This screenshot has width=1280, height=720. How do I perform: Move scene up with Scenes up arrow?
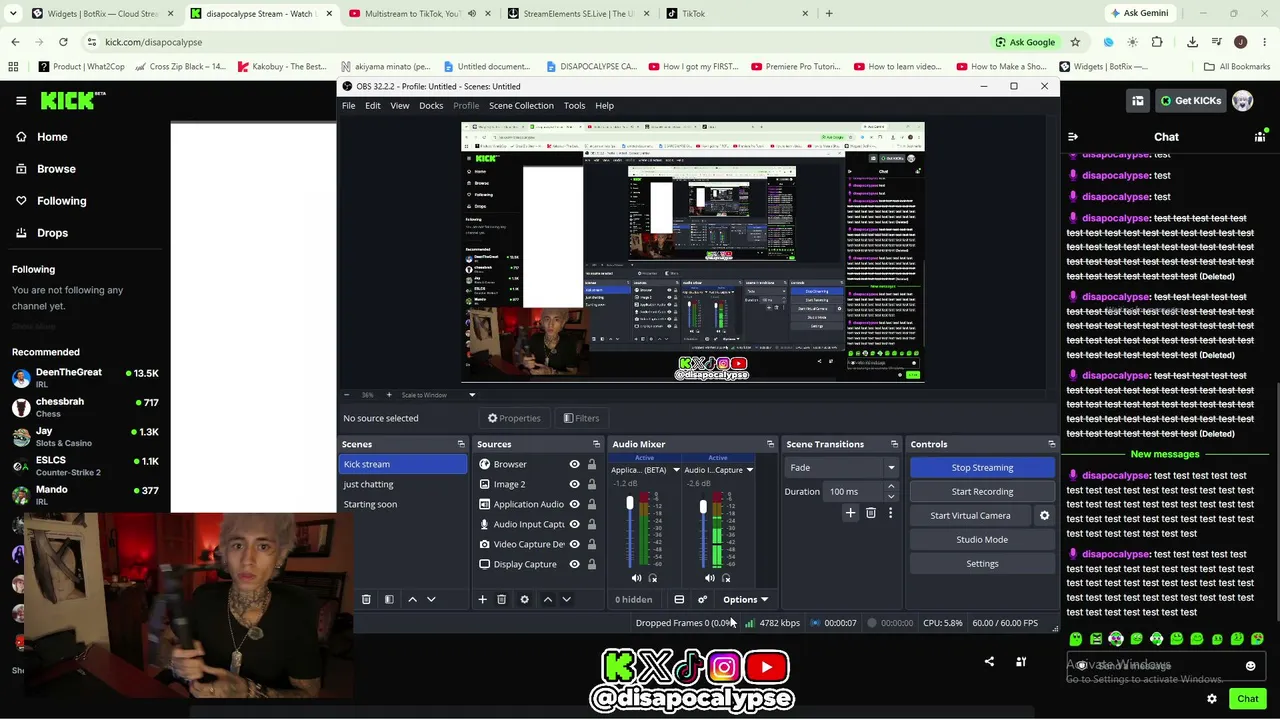pyautogui.click(x=412, y=599)
